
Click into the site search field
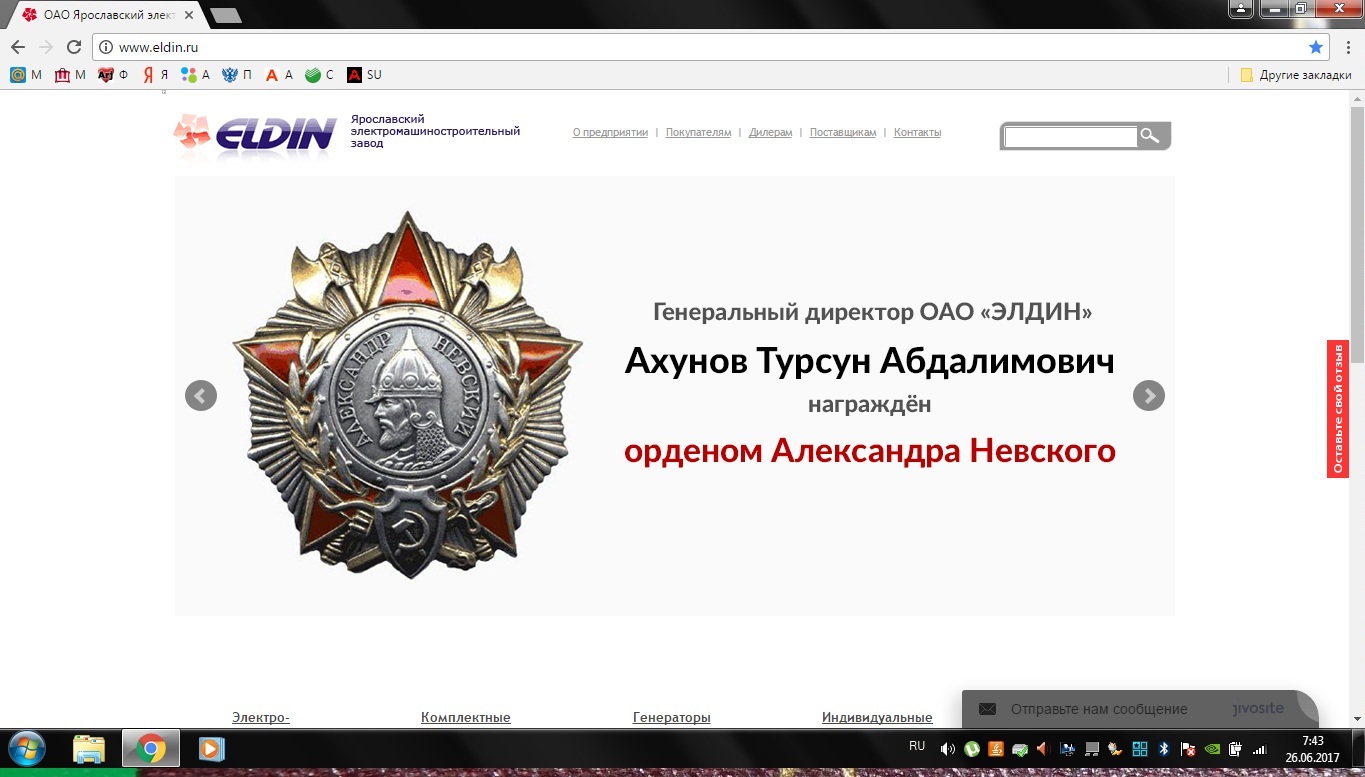[x=1070, y=137]
